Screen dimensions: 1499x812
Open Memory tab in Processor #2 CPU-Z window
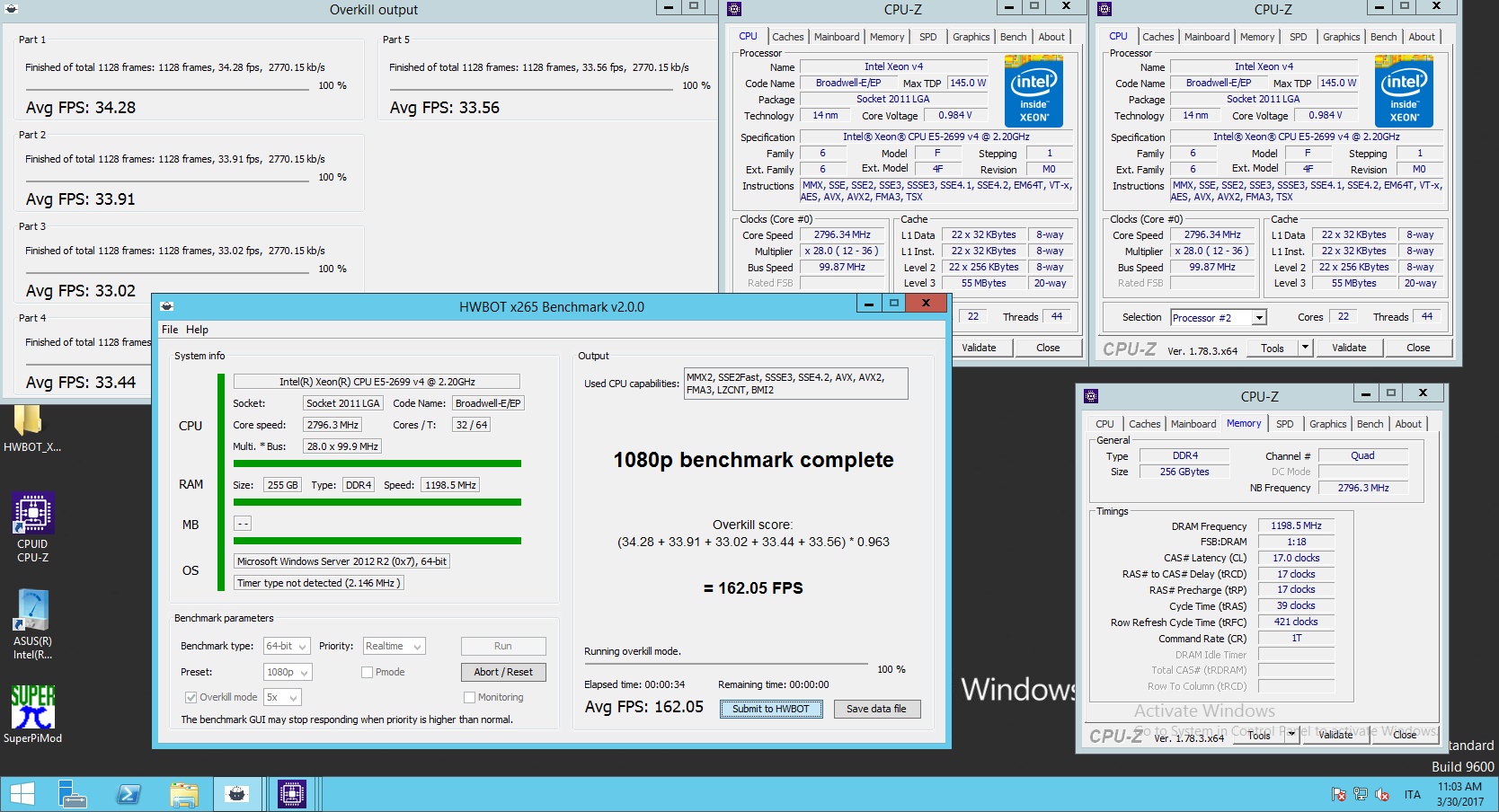pos(1257,37)
